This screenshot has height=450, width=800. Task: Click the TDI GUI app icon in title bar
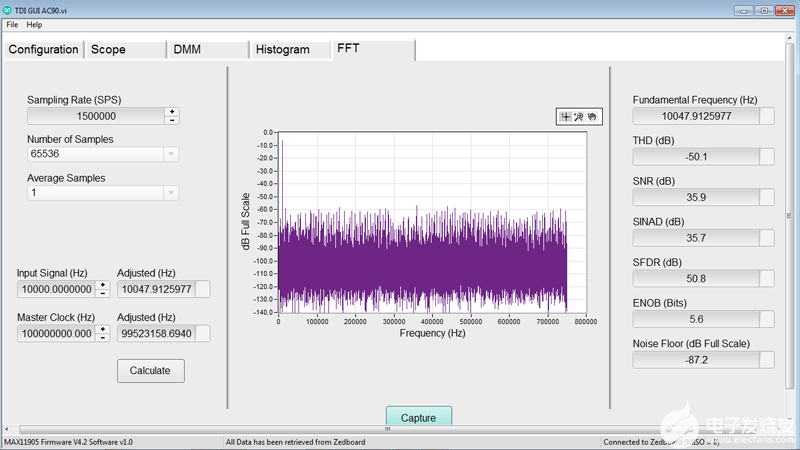tap(7, 10)
